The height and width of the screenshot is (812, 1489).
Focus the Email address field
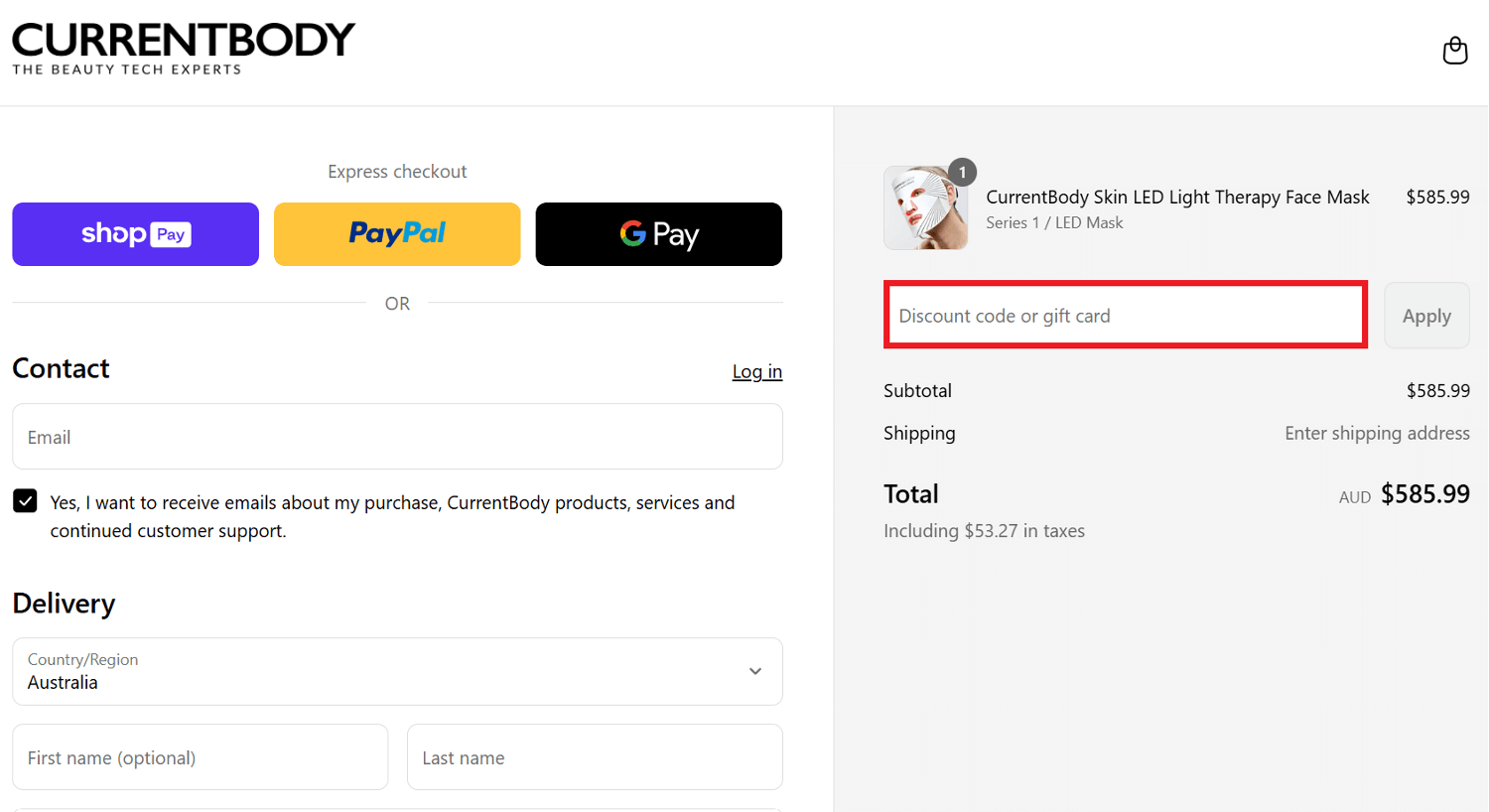point(397,437)
